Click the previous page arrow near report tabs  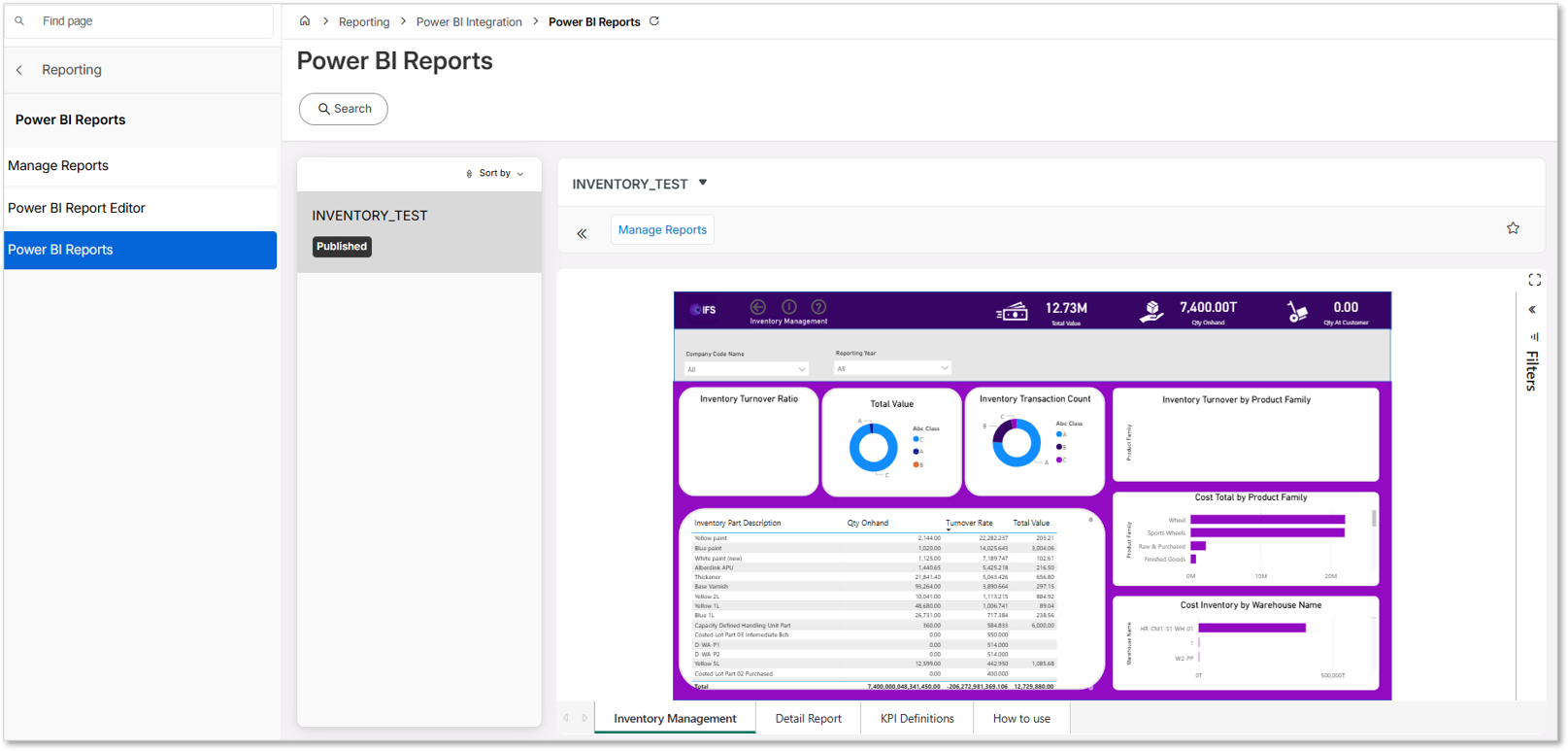566,718
